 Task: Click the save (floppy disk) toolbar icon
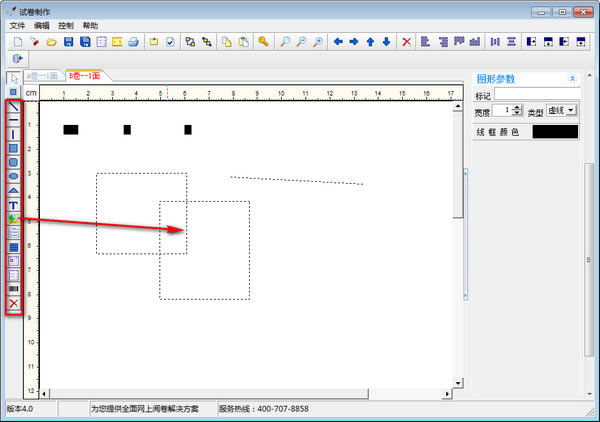tap(68, 42)
